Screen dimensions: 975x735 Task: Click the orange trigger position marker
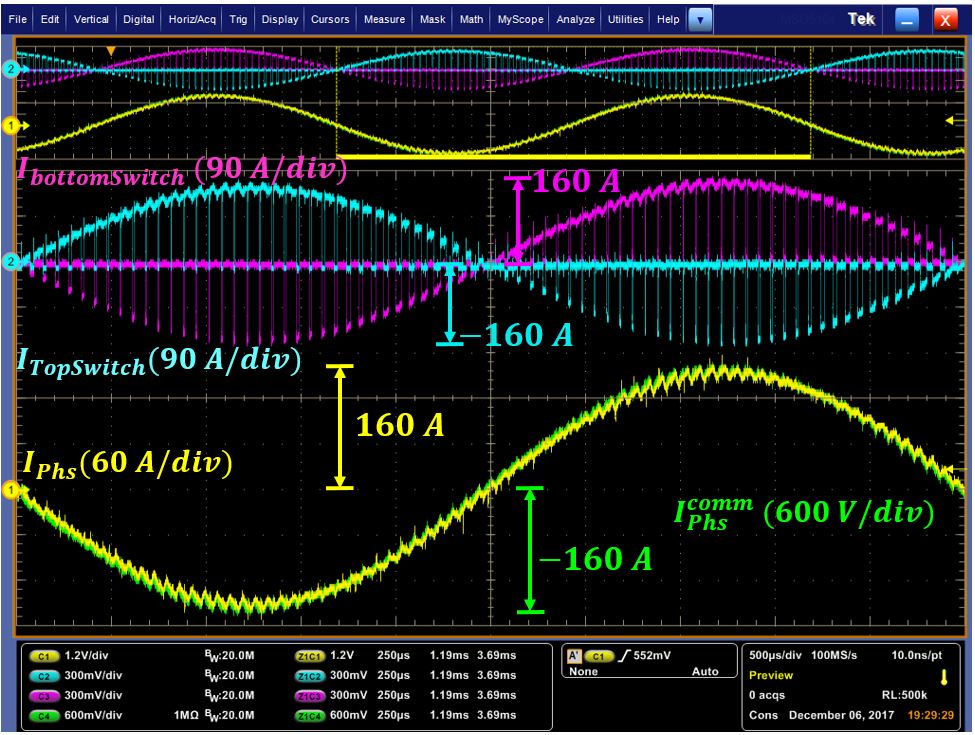[x=111, y=51]
